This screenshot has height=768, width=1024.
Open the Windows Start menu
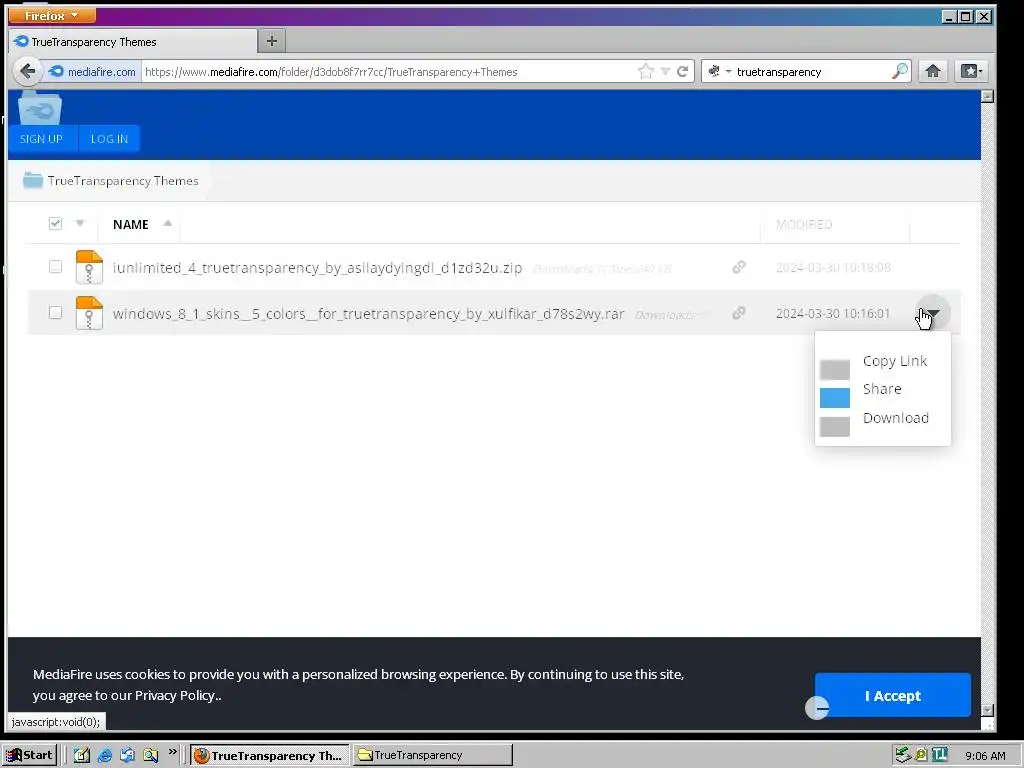(29, 755)
